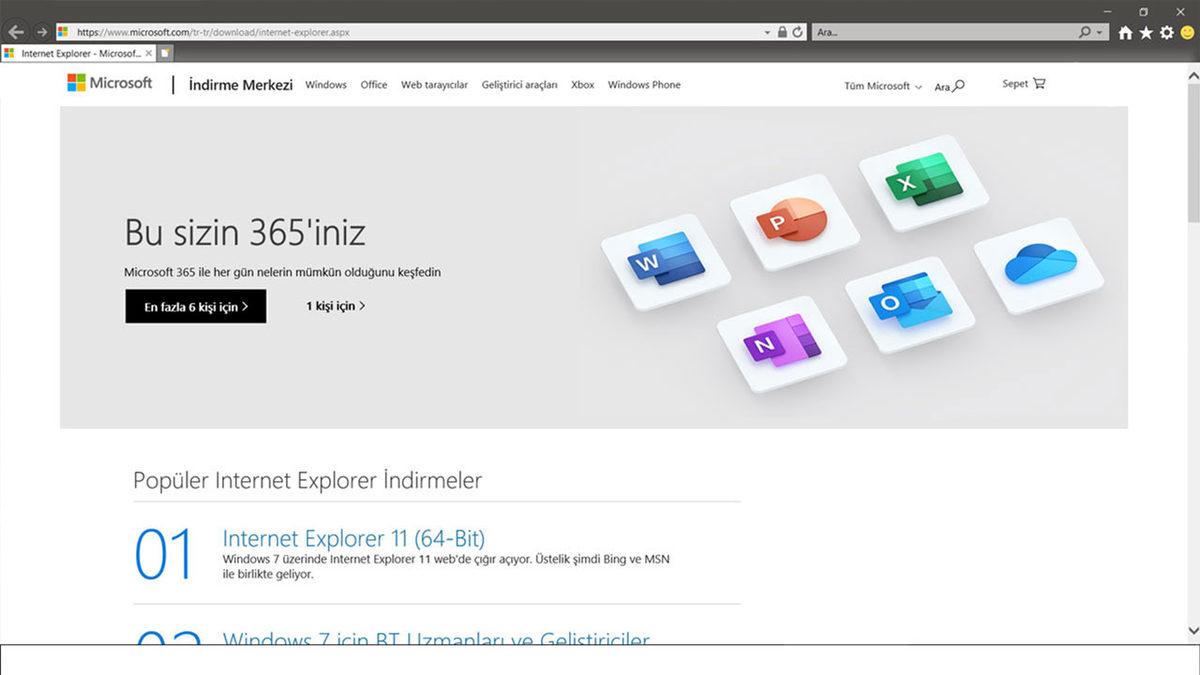Viewport: 1200px width, 675px height.
Task: Click the En fazla 6 kişi için button
Action: [195, 306]
